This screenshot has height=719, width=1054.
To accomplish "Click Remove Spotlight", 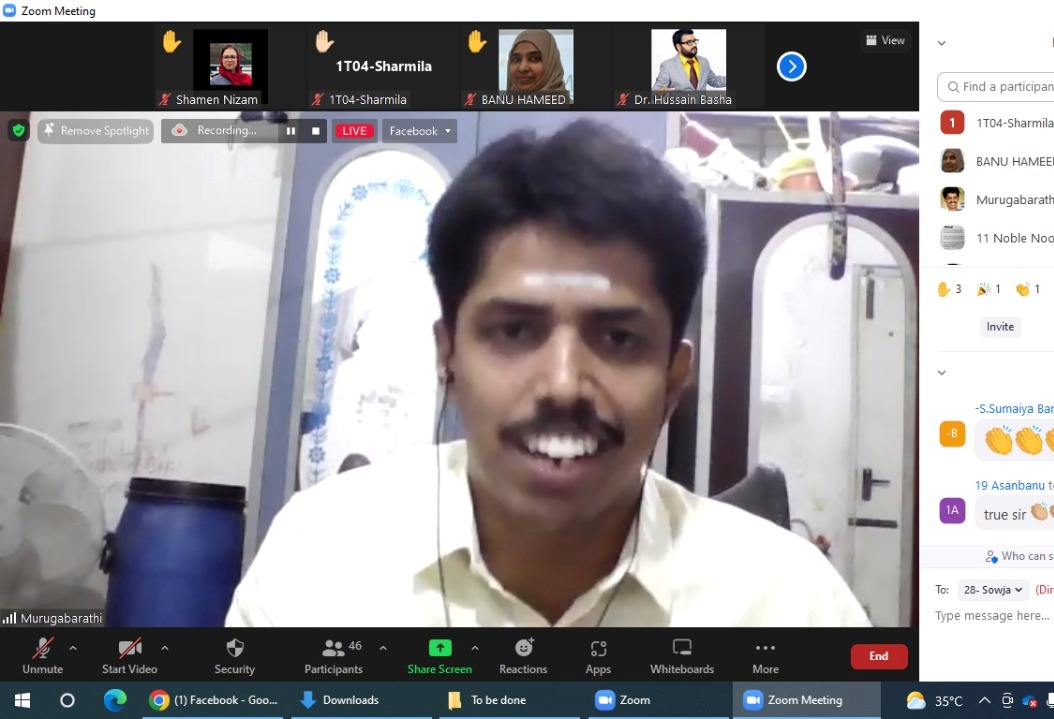I will click(96, 130).
